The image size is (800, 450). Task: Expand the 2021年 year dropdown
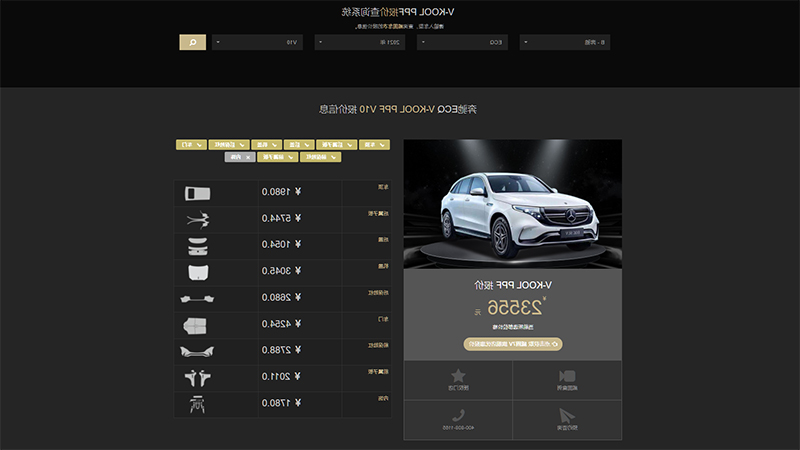pyautogui.click(x=360, y=42)
